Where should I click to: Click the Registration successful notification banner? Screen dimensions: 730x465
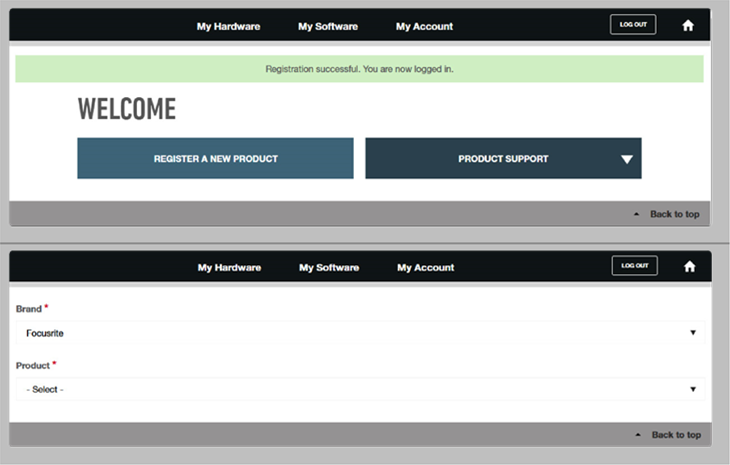tap(359, 69)
